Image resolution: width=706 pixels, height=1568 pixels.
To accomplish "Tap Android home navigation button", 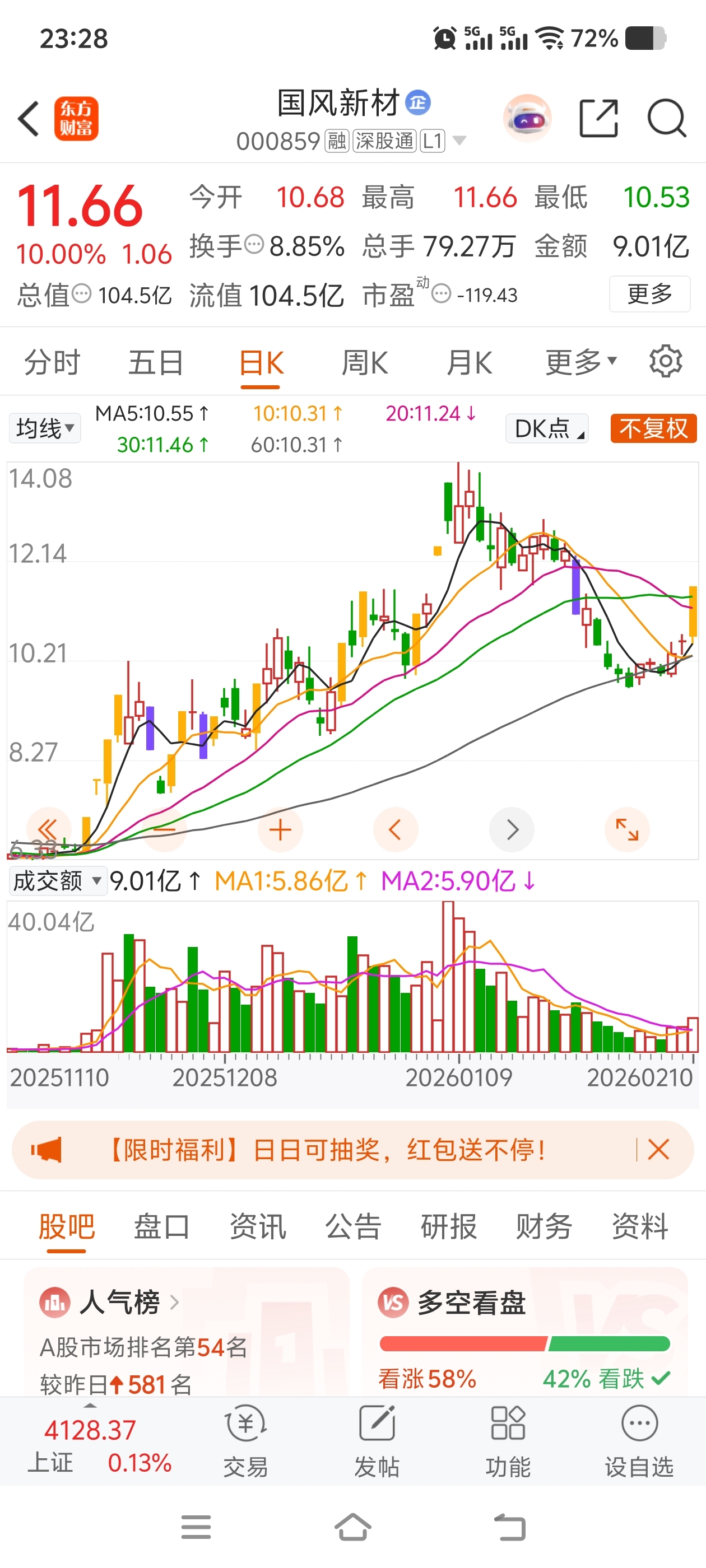I will 352,1527.
